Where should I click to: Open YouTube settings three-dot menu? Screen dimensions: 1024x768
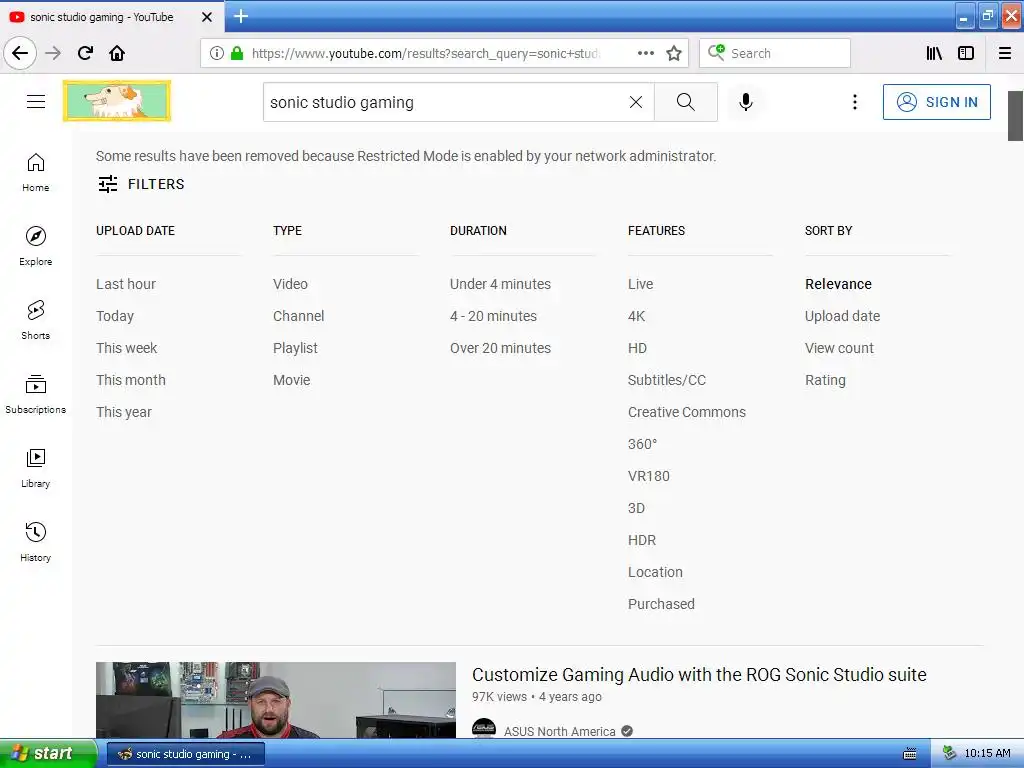pos(854,102)
